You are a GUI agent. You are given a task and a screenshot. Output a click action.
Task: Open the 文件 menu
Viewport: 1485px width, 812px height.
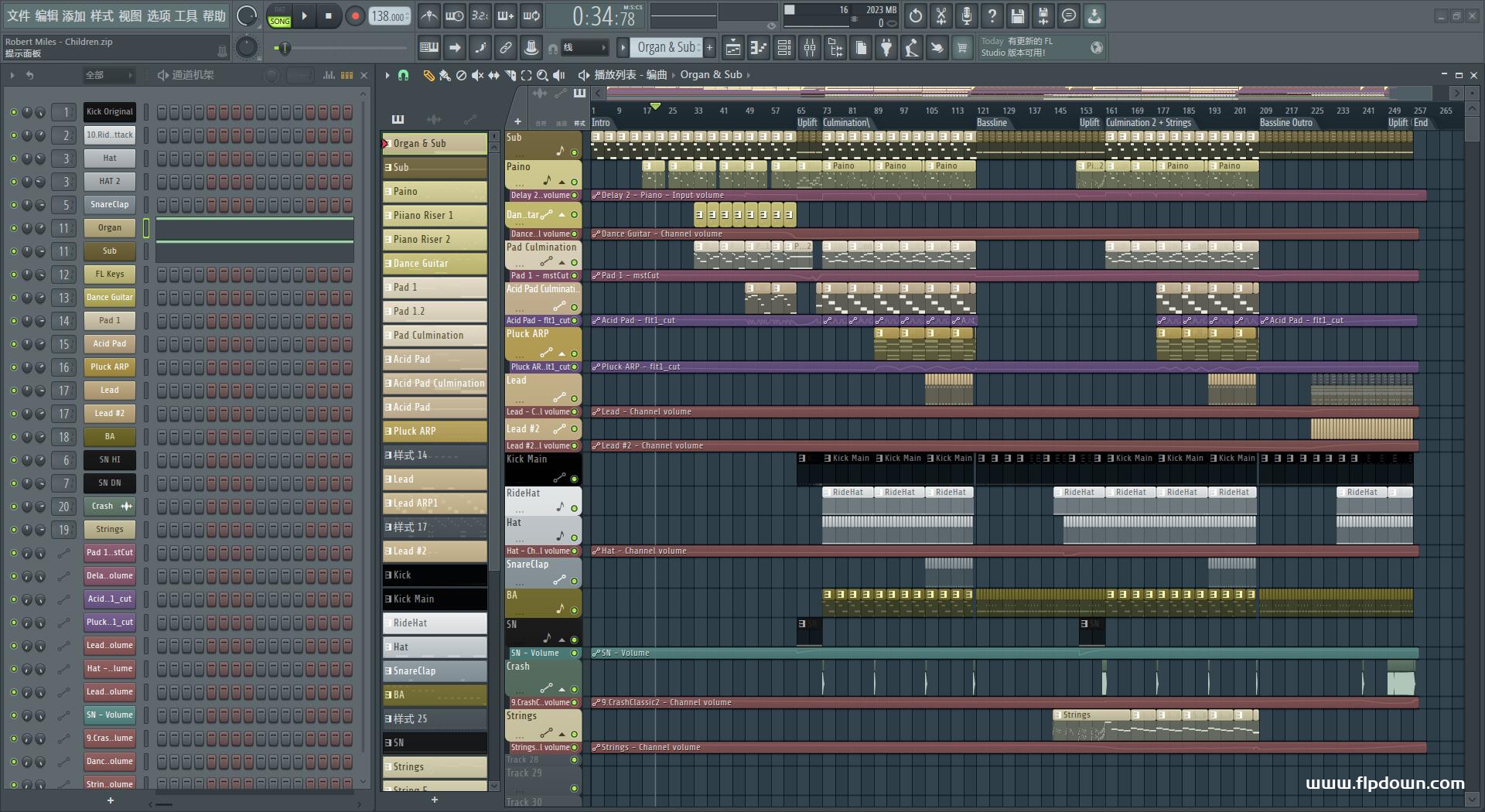tap(18, 15)
